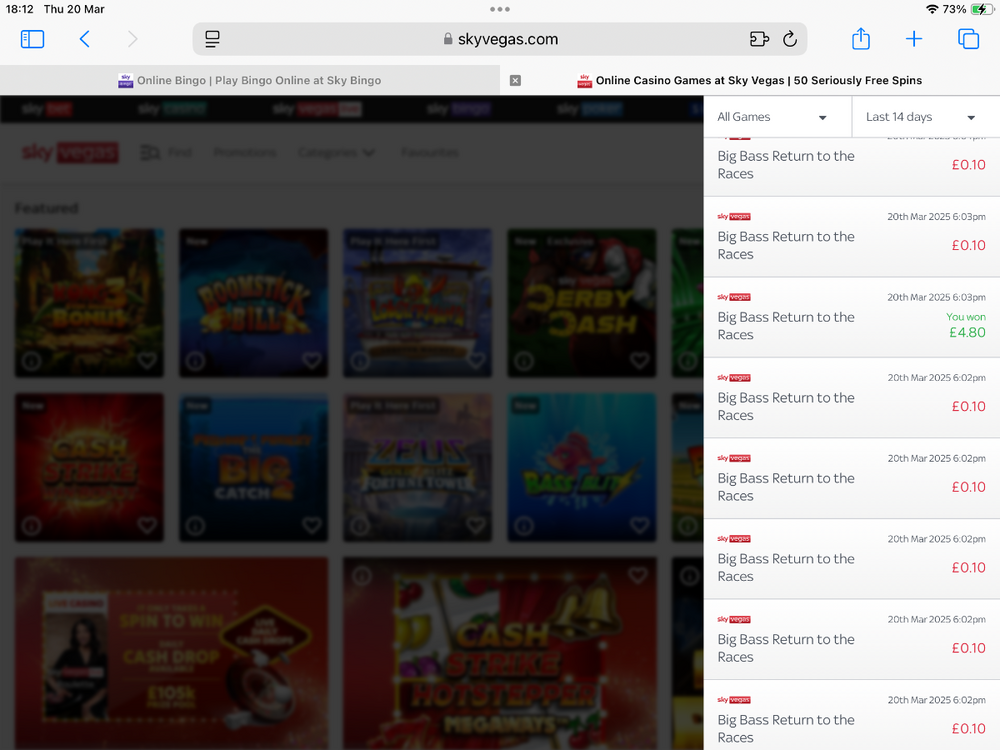1000x750 pixels.
Task: Reload the skyvegas.com page
Action: tap(790, 39)
